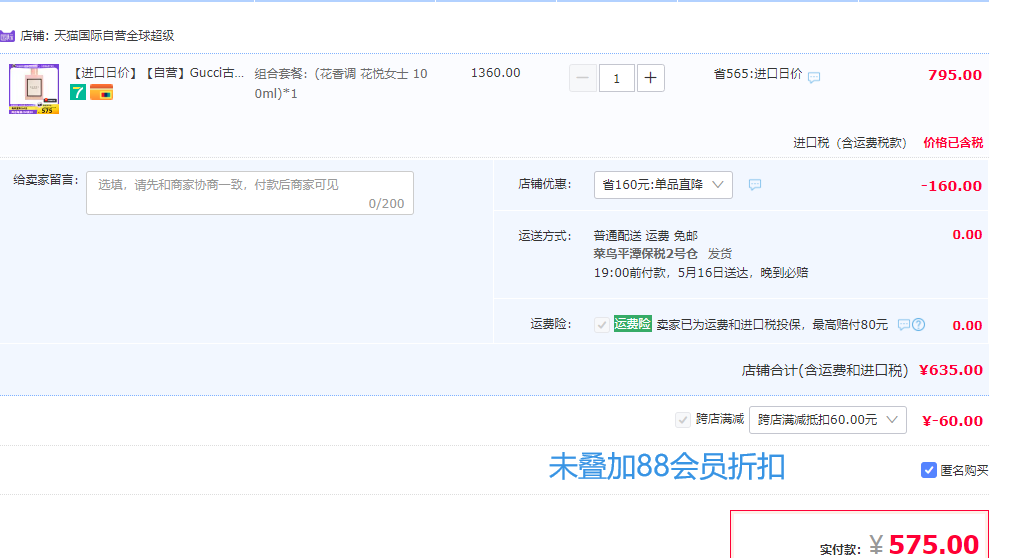Click the seller message text box

[250, 192]
